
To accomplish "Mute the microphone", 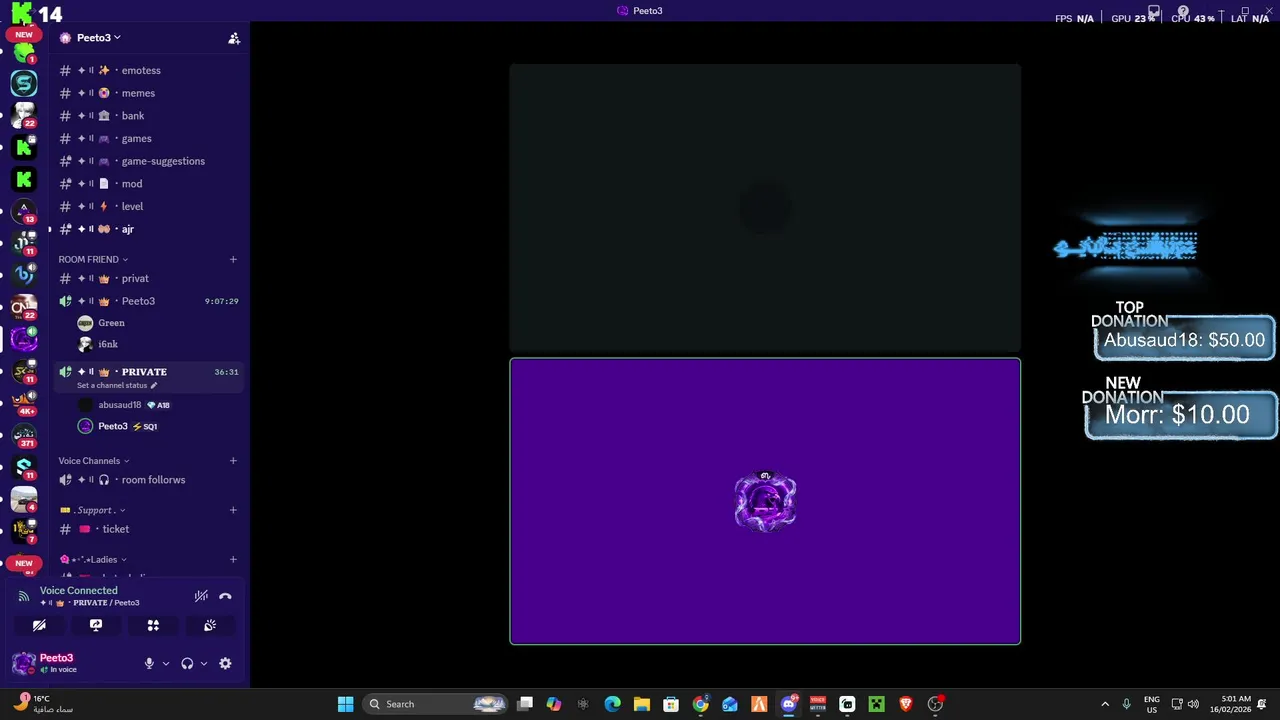I will click(x=149, y=663).
